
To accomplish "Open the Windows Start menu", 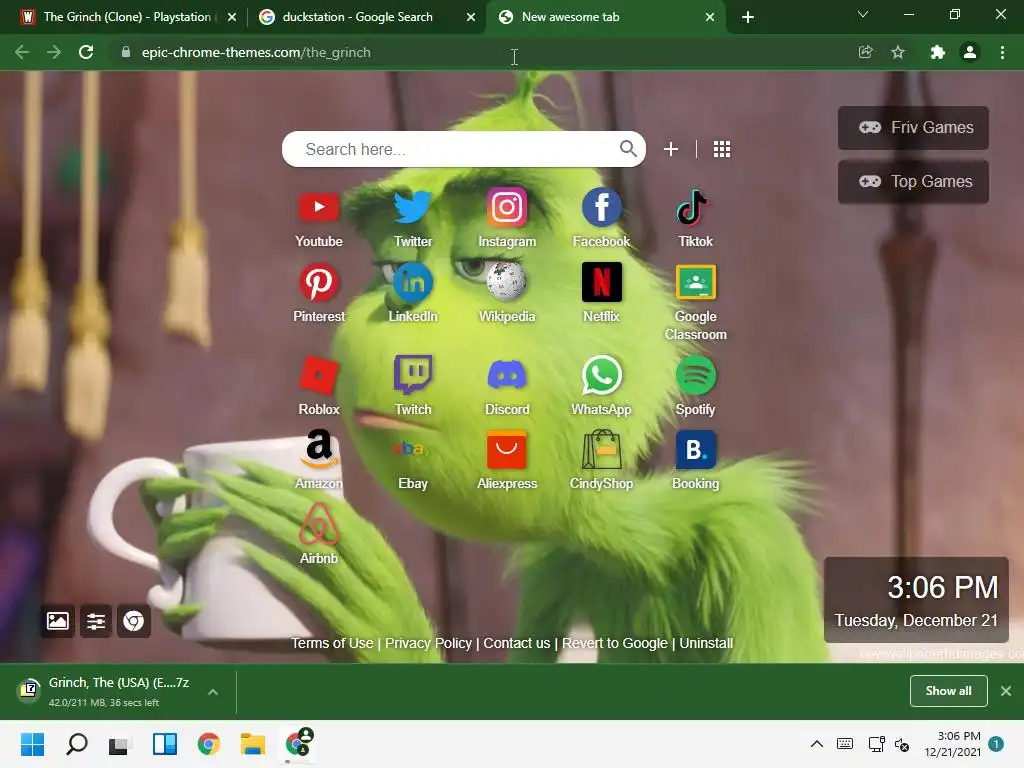I will pos(32,744).
